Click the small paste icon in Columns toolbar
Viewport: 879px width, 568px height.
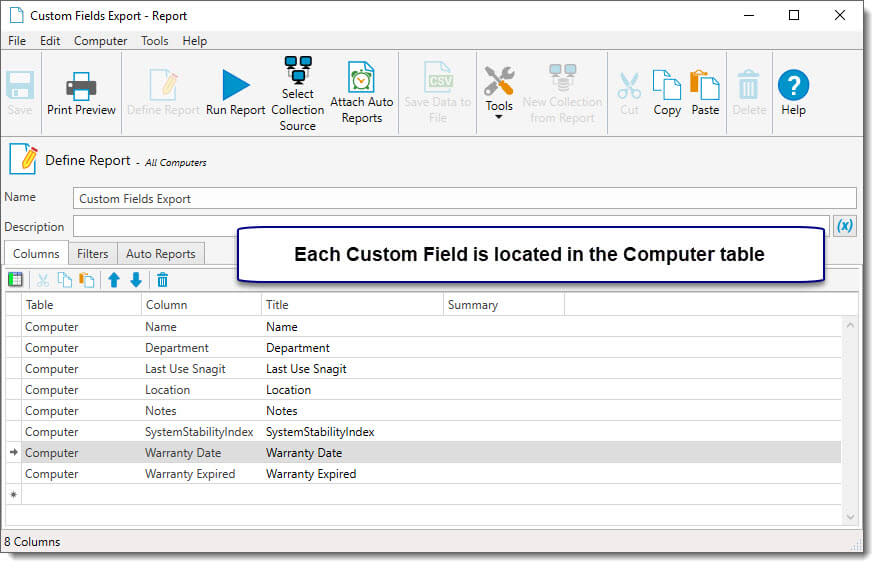(x=86, y=279)
